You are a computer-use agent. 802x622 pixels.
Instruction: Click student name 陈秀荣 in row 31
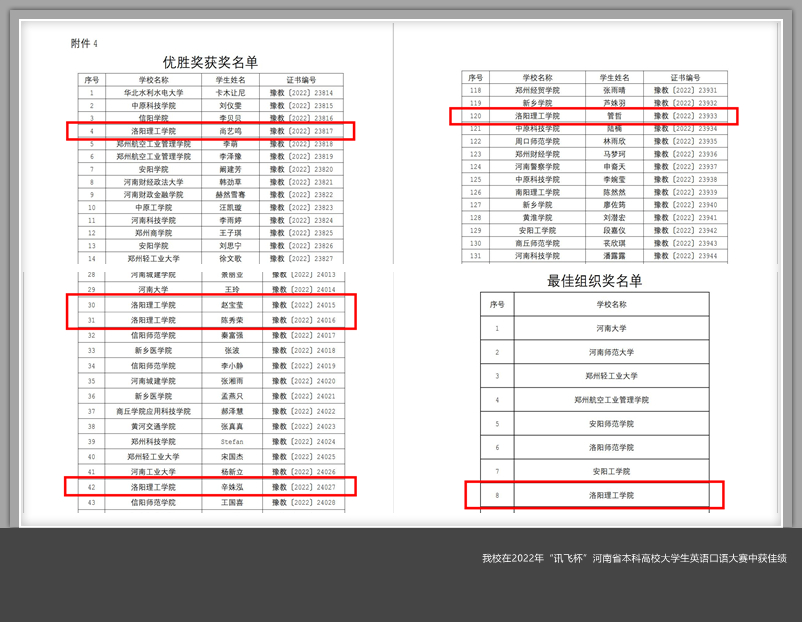(x=231, y=320)
